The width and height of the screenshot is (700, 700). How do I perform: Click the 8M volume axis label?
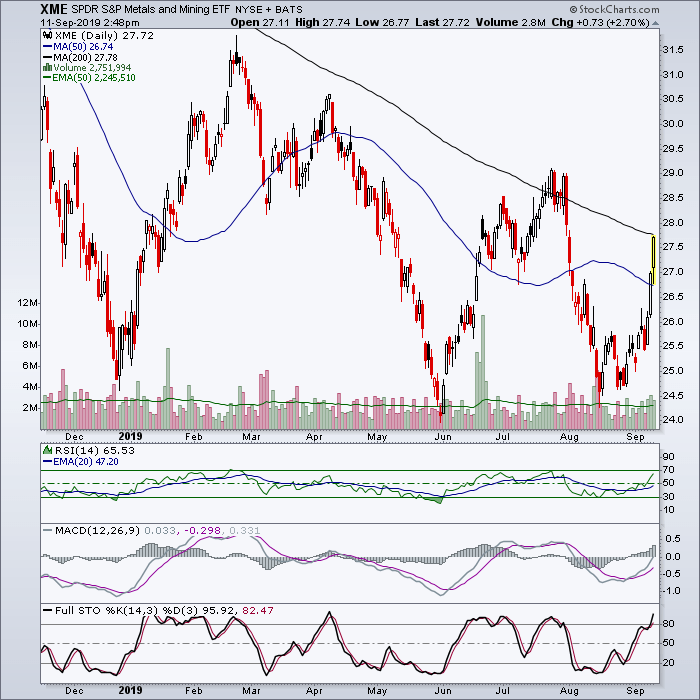pos(30,345)
